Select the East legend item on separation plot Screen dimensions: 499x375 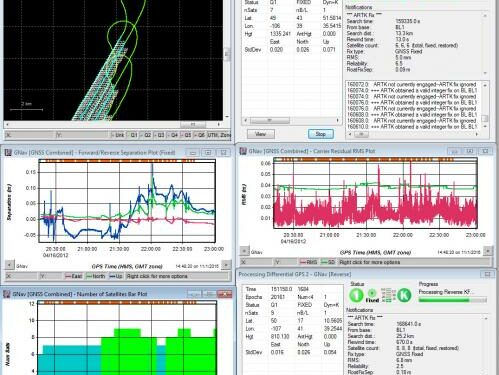pyautogui.click(x=74, y=276)
